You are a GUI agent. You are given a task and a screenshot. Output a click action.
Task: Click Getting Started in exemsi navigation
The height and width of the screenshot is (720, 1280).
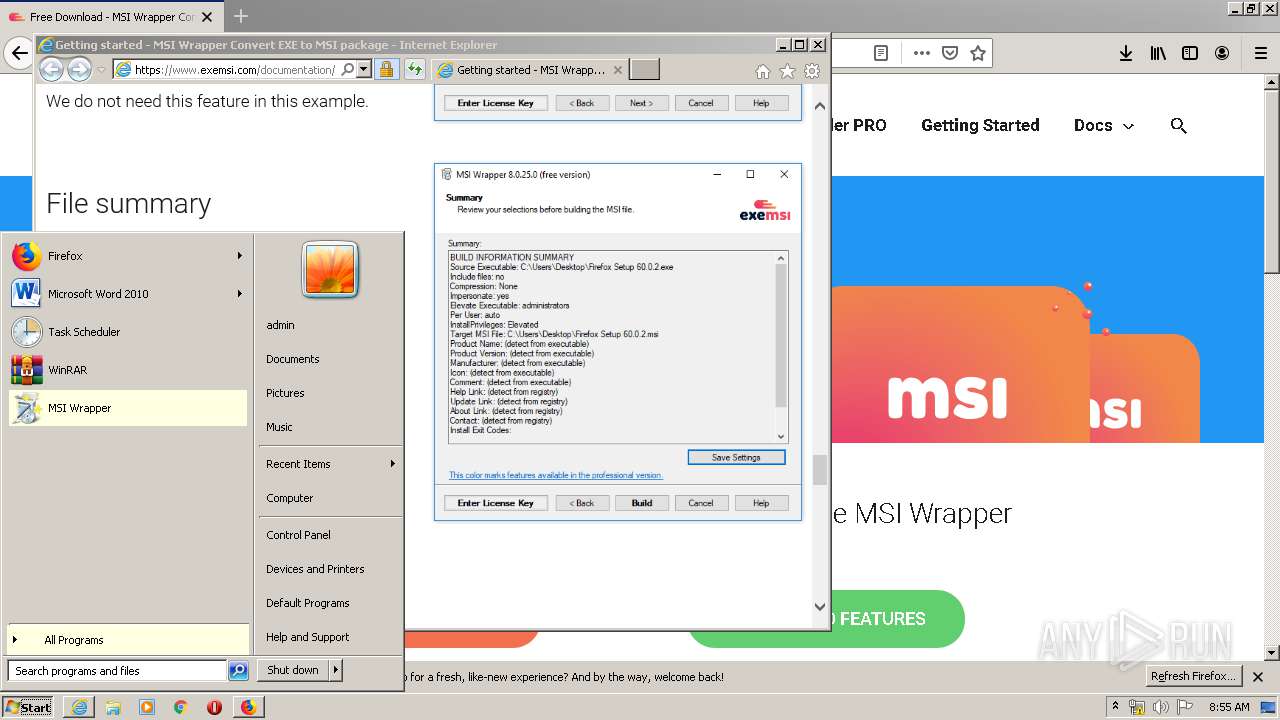click(x=980, y=126)
